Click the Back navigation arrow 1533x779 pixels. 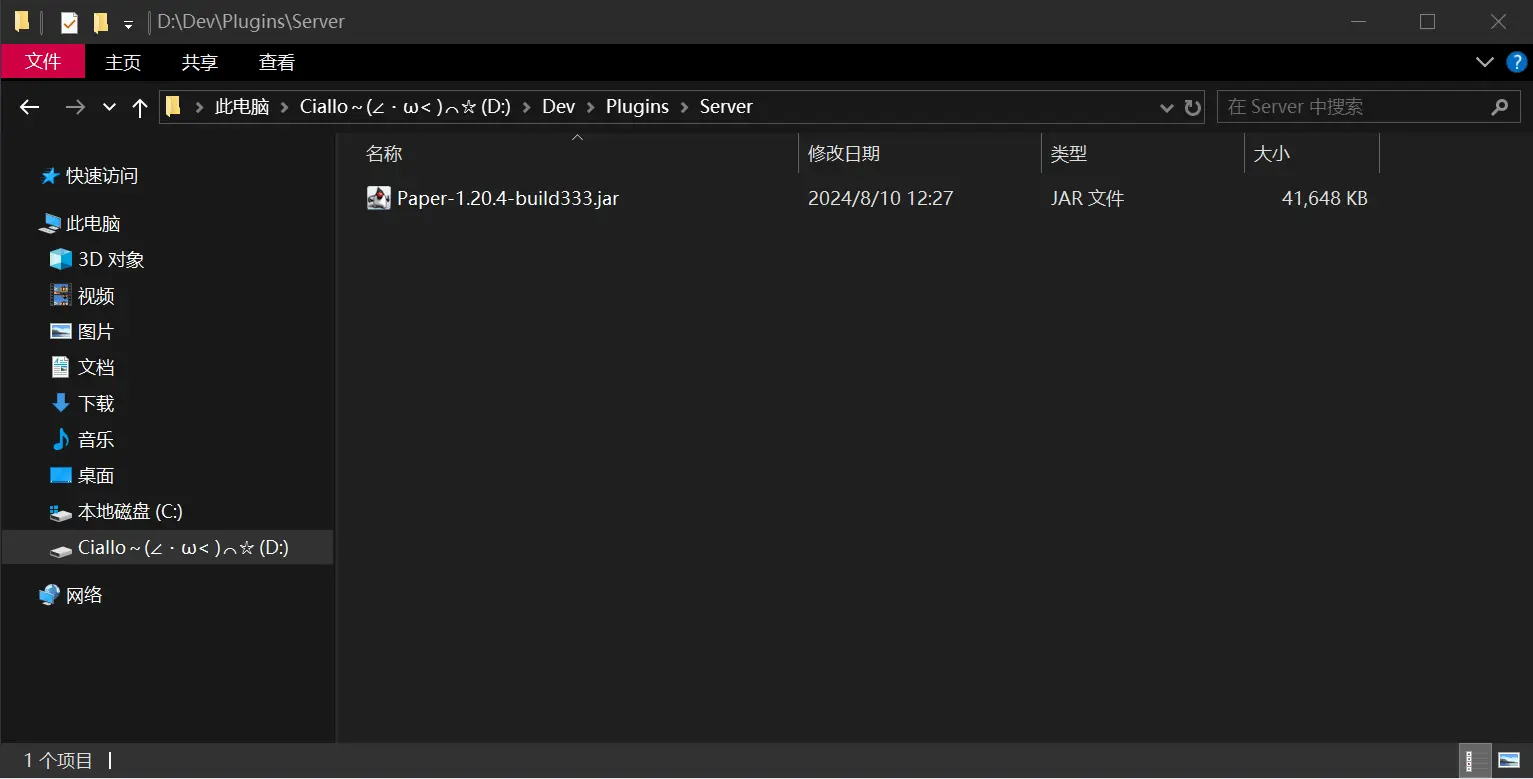[x=29, y=107]
